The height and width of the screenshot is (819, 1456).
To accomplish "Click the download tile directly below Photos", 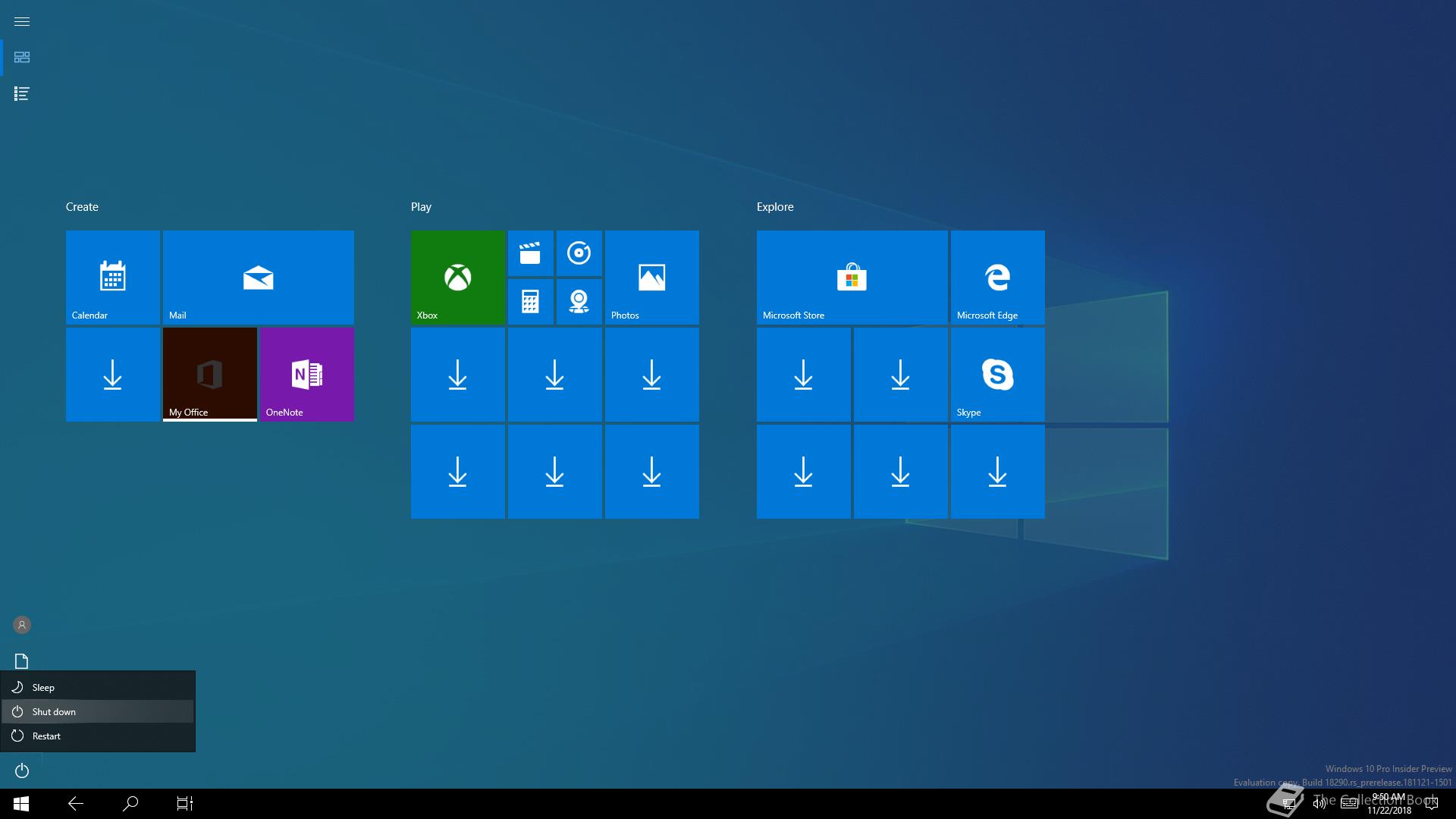I will (x=652, y=375).
